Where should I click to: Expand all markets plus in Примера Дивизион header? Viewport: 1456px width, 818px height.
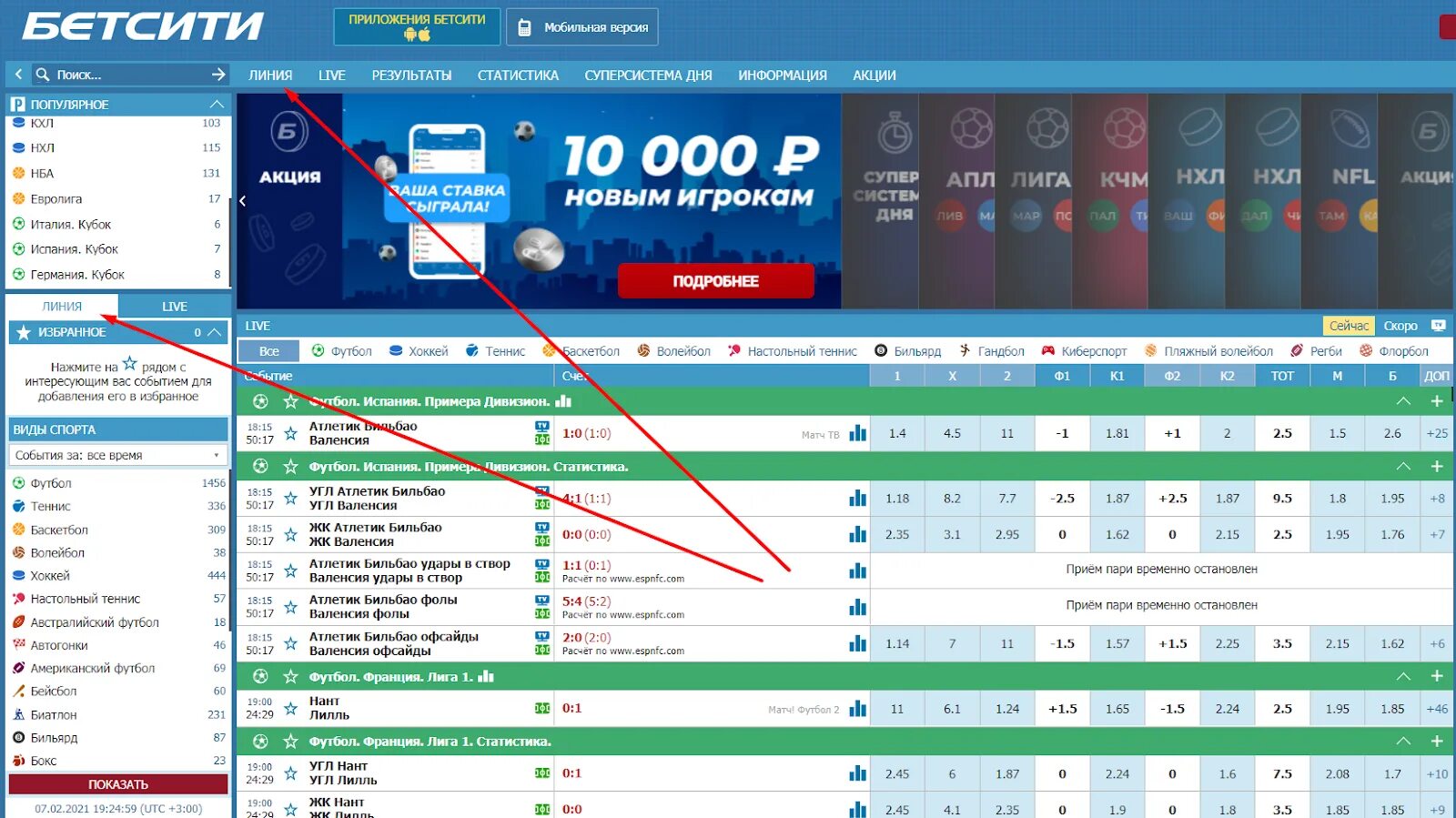pyautogui.click(x=1437, y=401)
